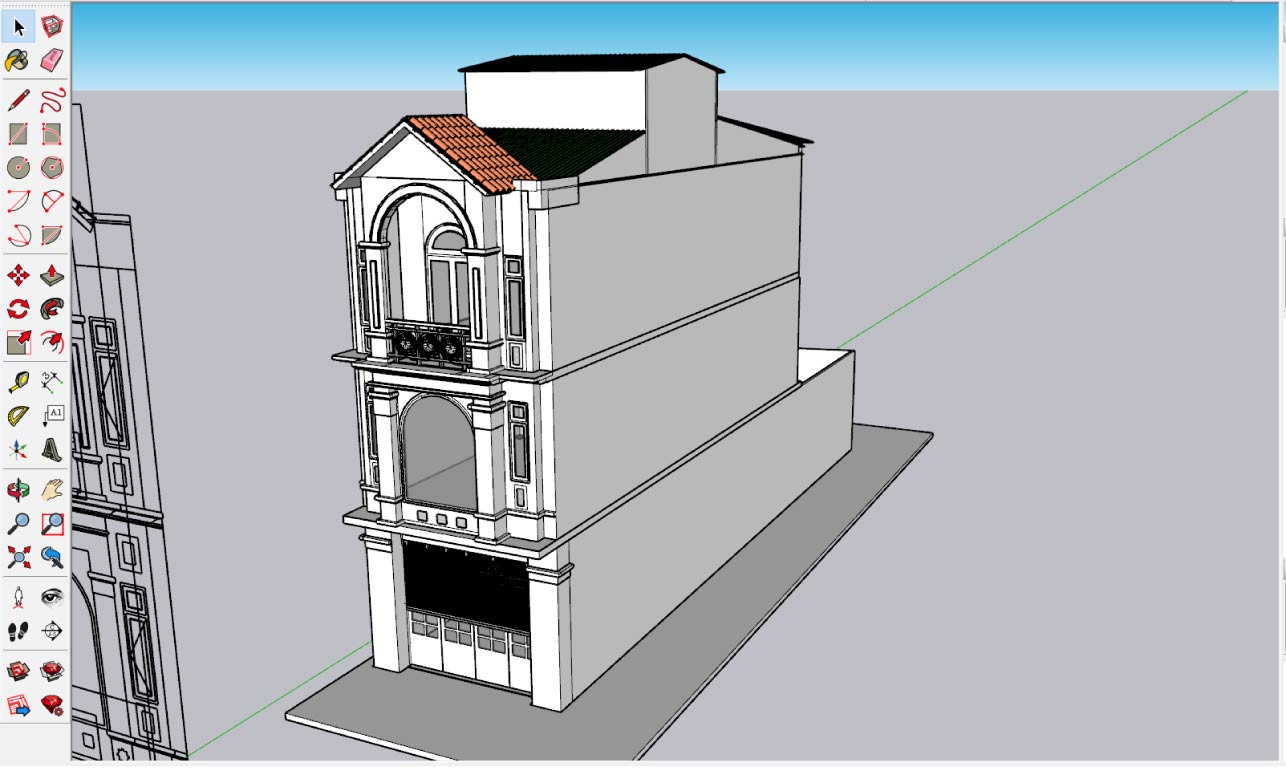Activate the Move tool with red arrows
Image resolution: width=1286 pixels, height=768 pixels.
tap(18, 275)
